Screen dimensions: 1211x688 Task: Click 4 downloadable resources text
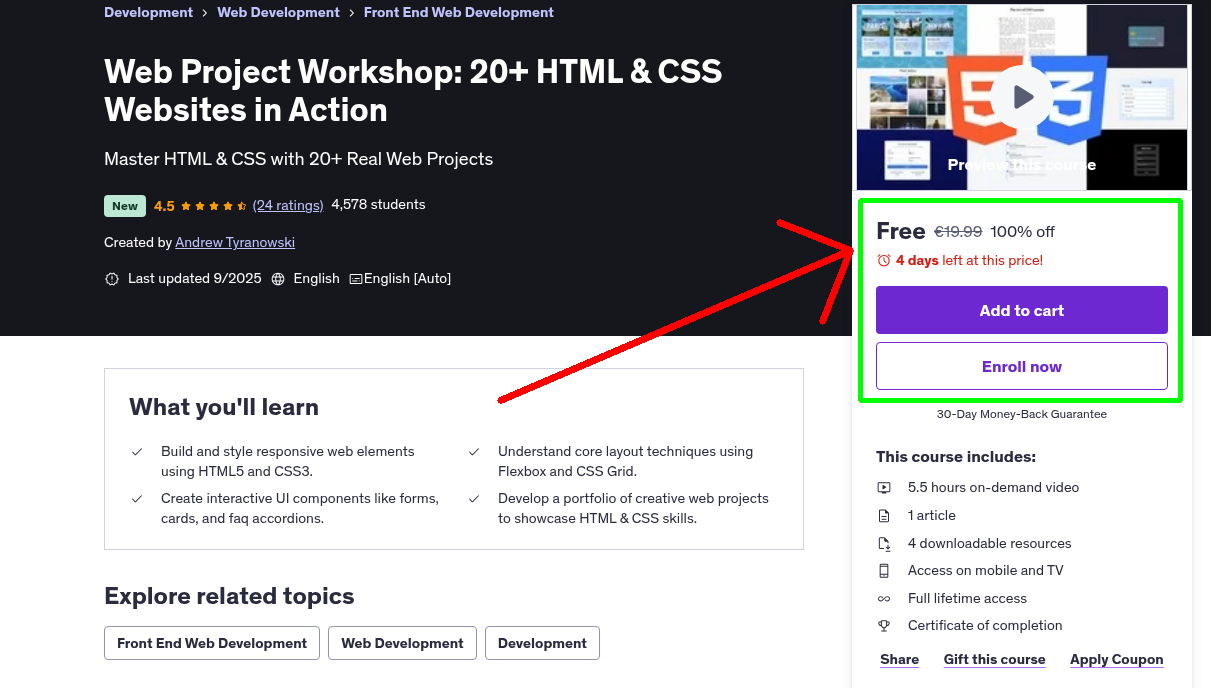pyautogui.click(x=989, y=543)
